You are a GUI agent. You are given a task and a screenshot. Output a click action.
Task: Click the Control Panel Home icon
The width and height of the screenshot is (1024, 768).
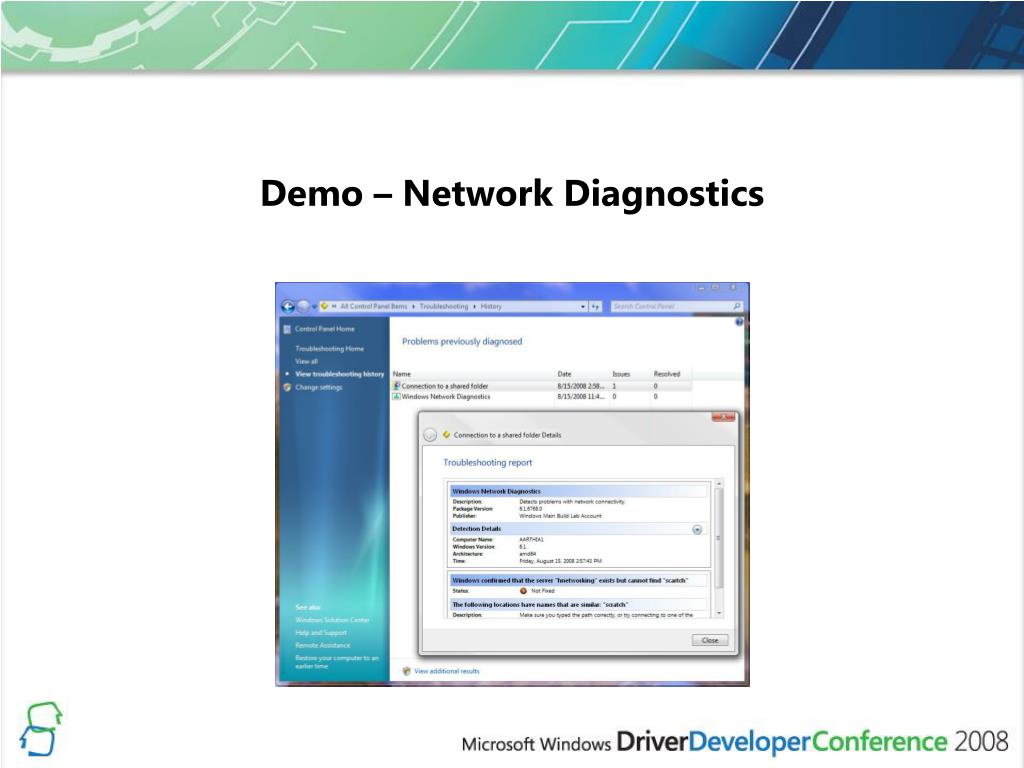click(287, 329)
